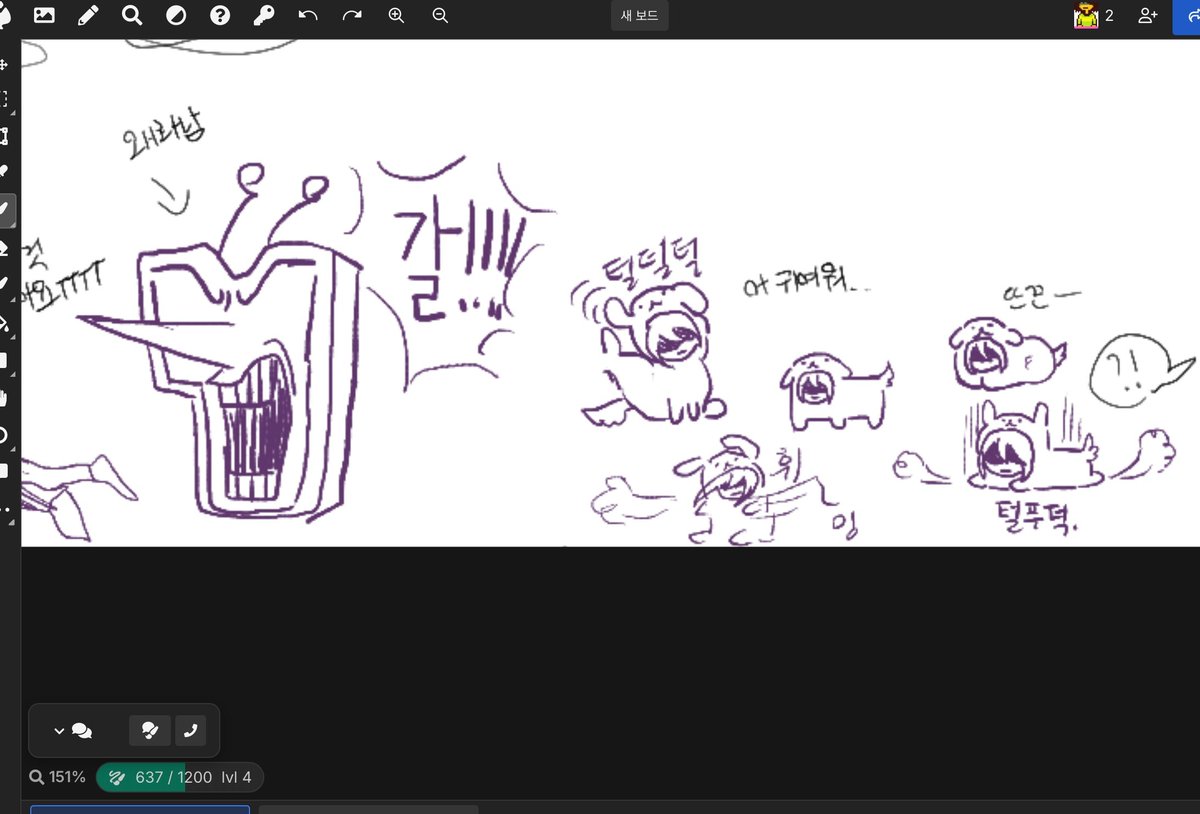Open more tools three-dots menu

5,509
